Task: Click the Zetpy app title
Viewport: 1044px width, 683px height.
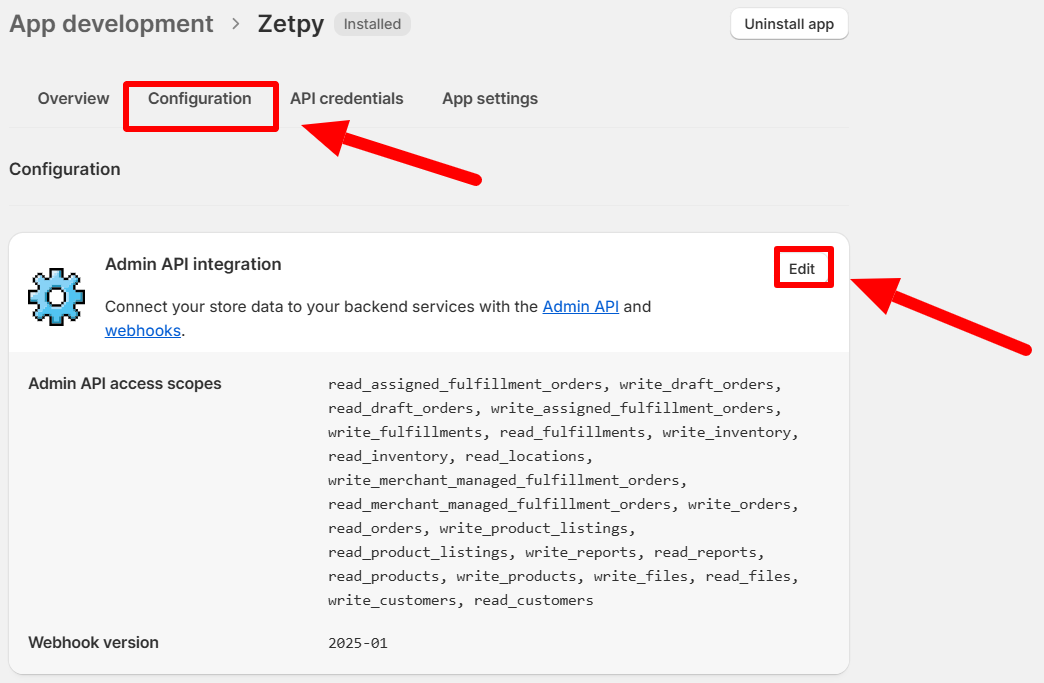Action: tap(290, 24)
